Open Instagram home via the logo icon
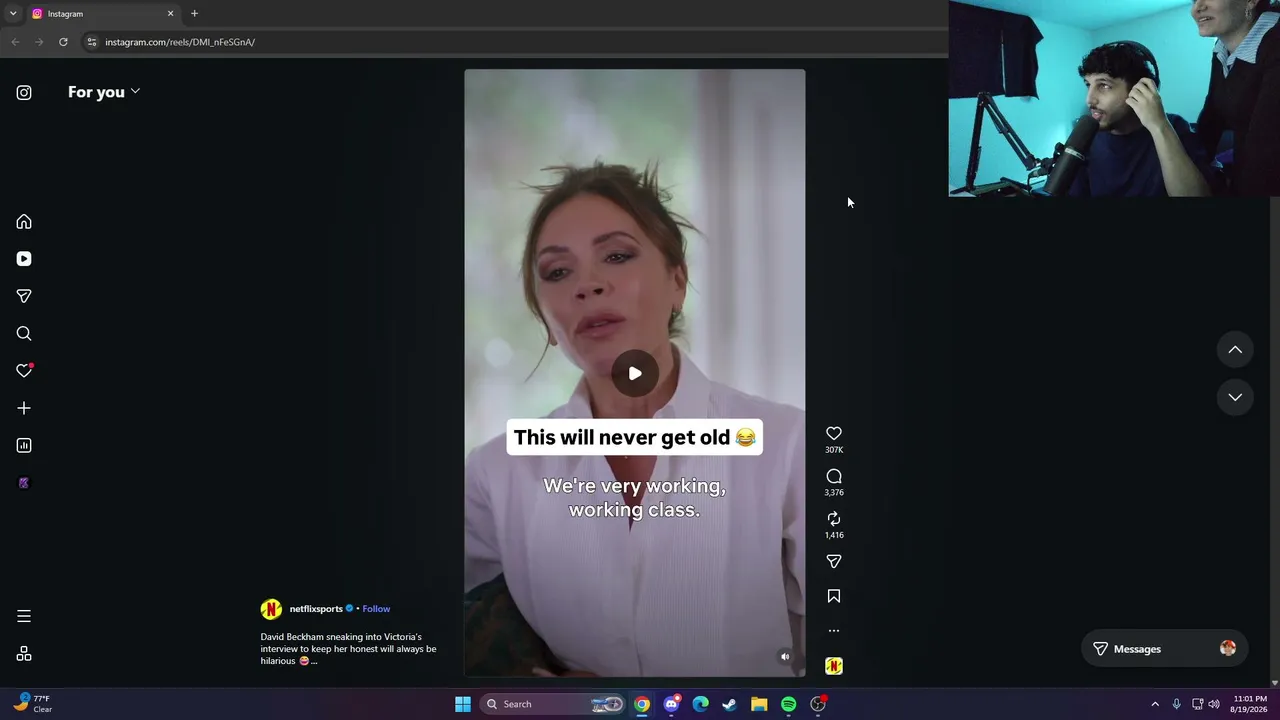 pos(24,93)
